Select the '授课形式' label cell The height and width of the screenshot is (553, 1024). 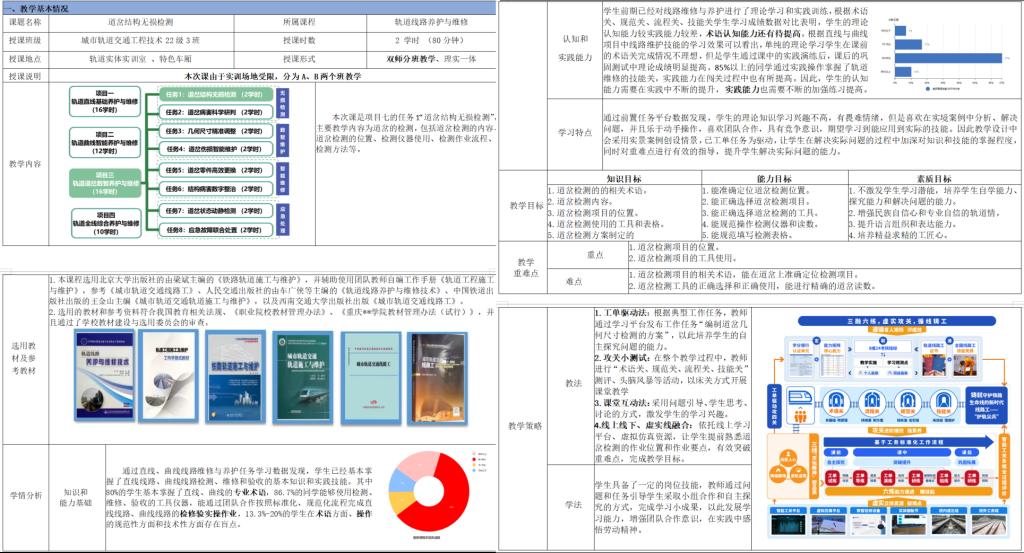[300, 59]
